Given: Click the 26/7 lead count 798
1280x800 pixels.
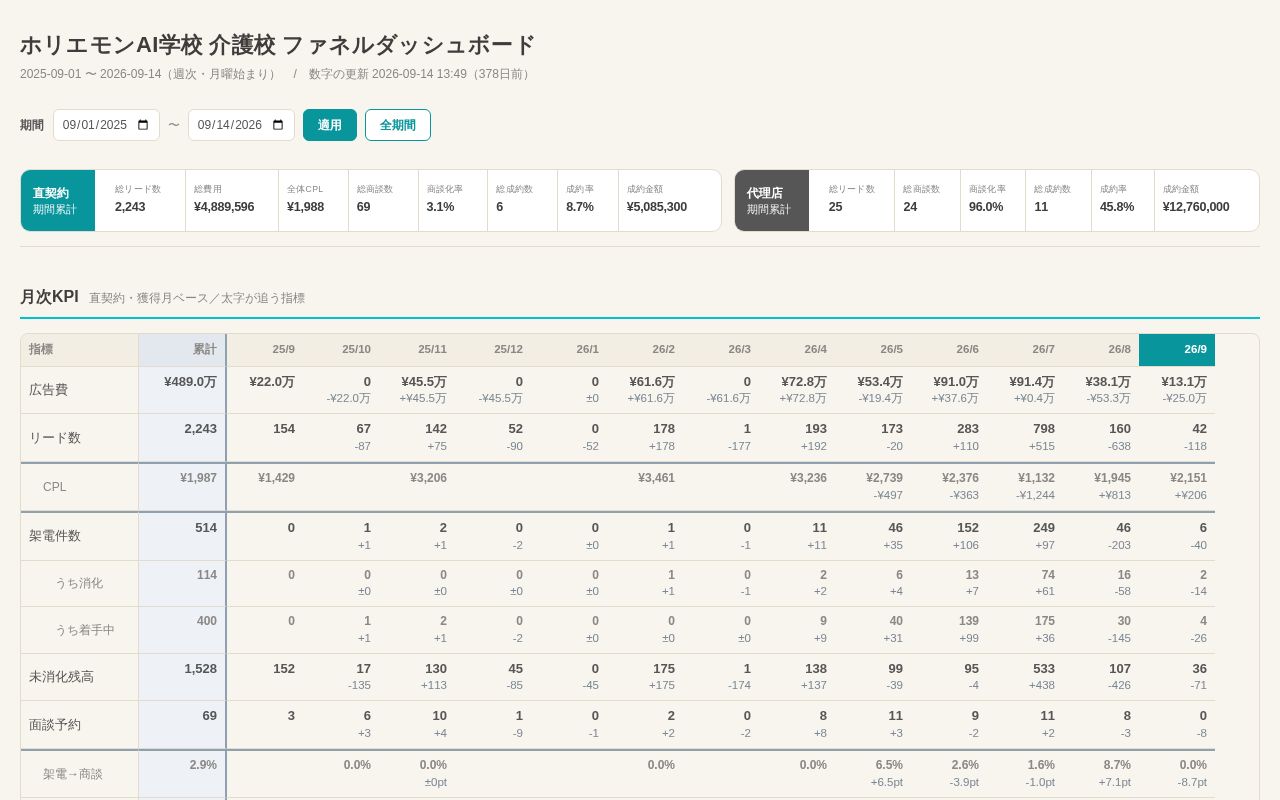Looking at the screenshot, I should coord(1040,429).
